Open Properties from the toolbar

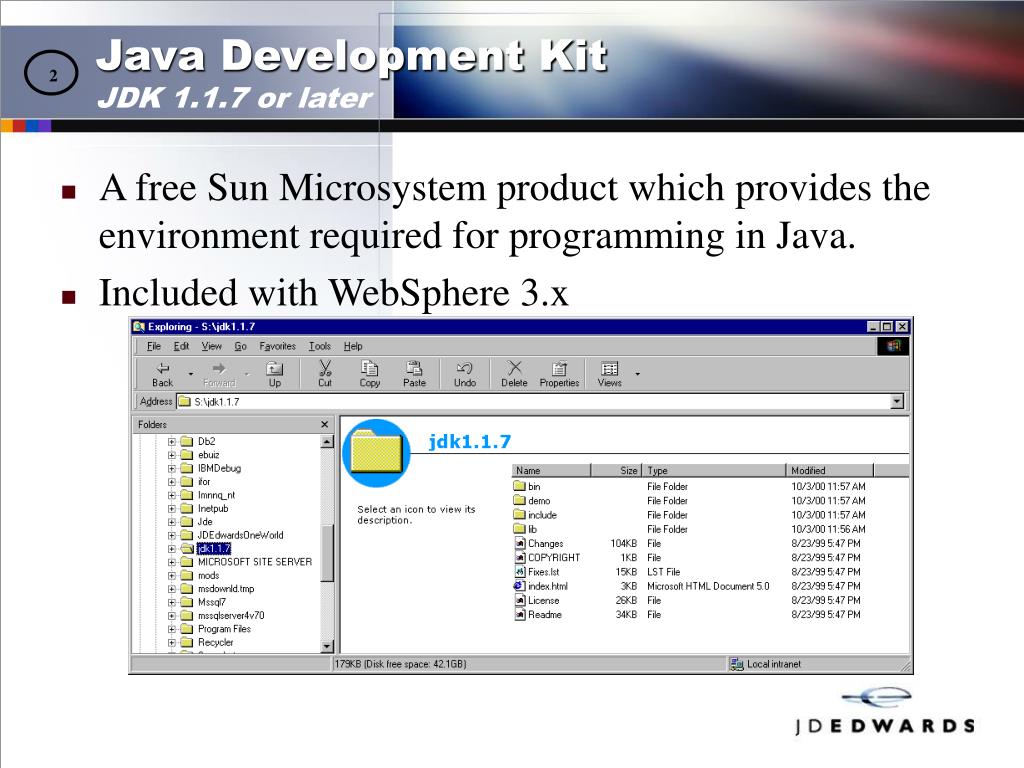coord(559,375)
